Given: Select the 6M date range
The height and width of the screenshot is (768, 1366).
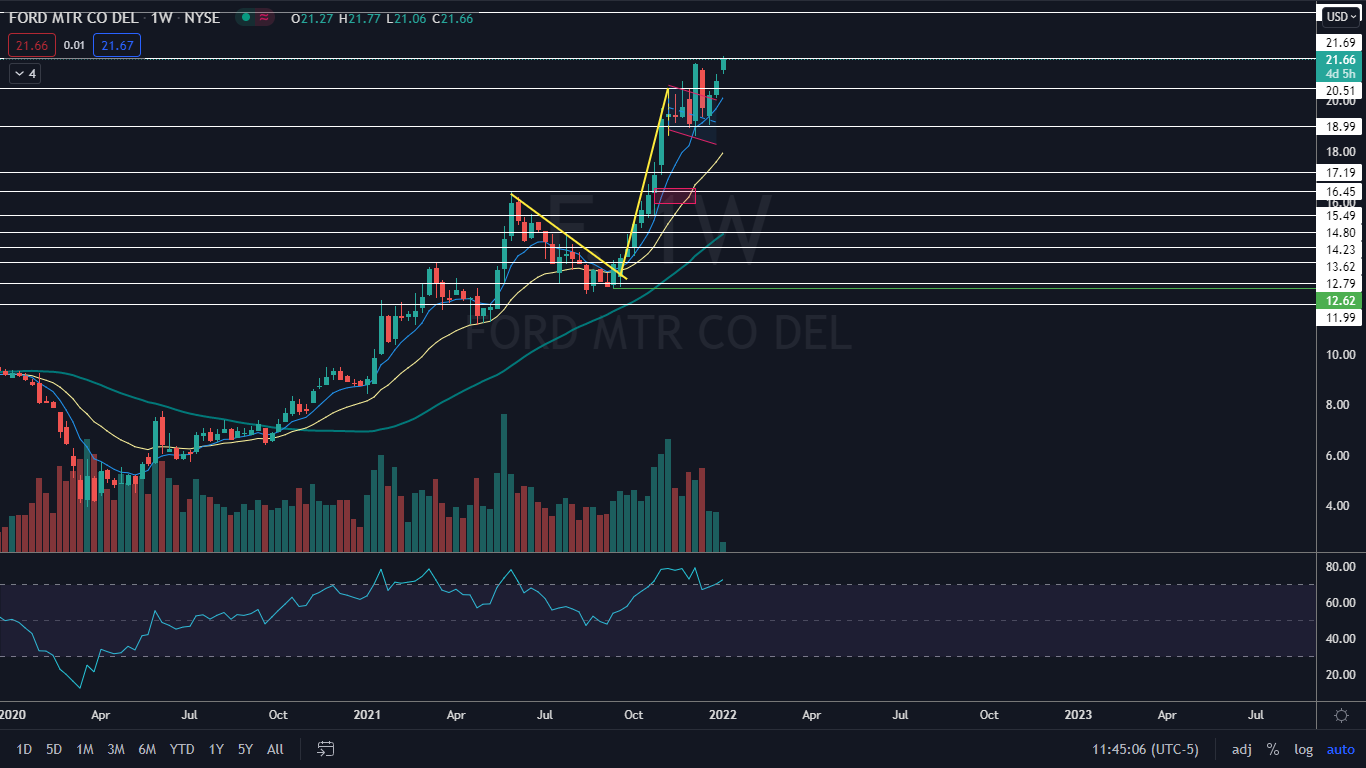Looking at the screenshot, I should tap(147, 749).
